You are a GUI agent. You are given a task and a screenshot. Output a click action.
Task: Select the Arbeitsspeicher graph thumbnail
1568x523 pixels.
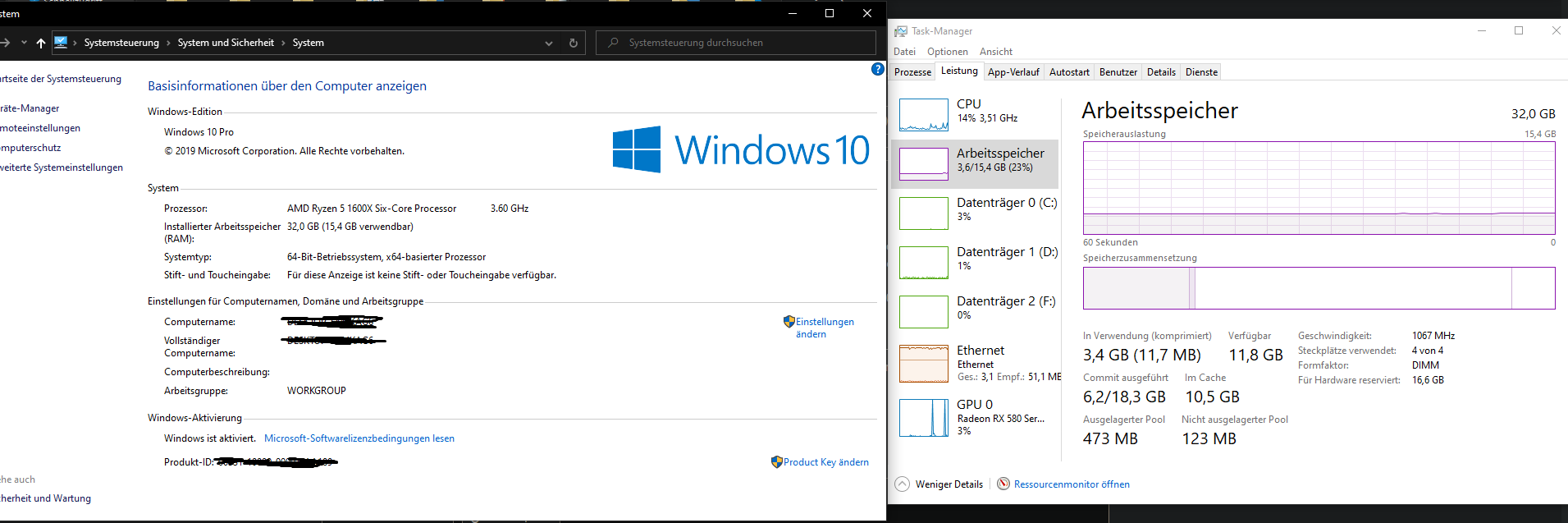point(924,164)
